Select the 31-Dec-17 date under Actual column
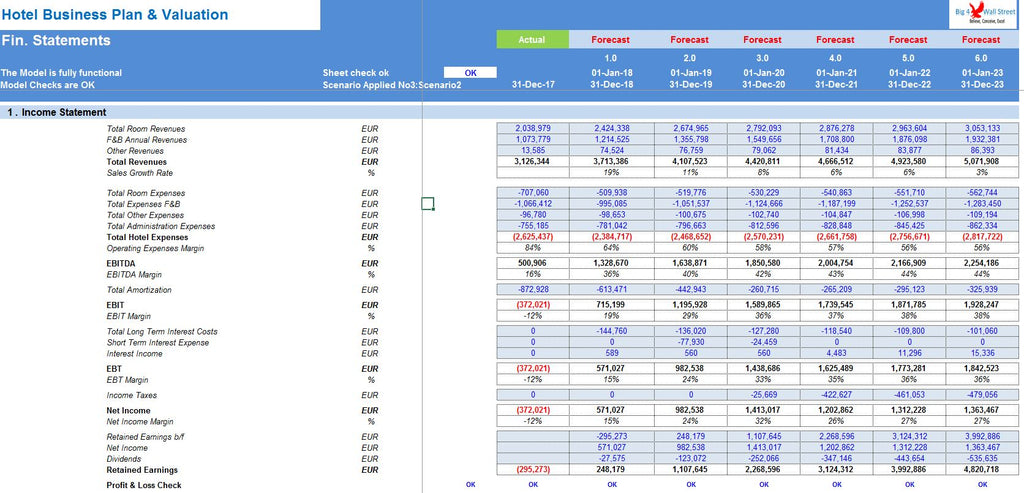The image size is (1024, 493). (532, 85)
